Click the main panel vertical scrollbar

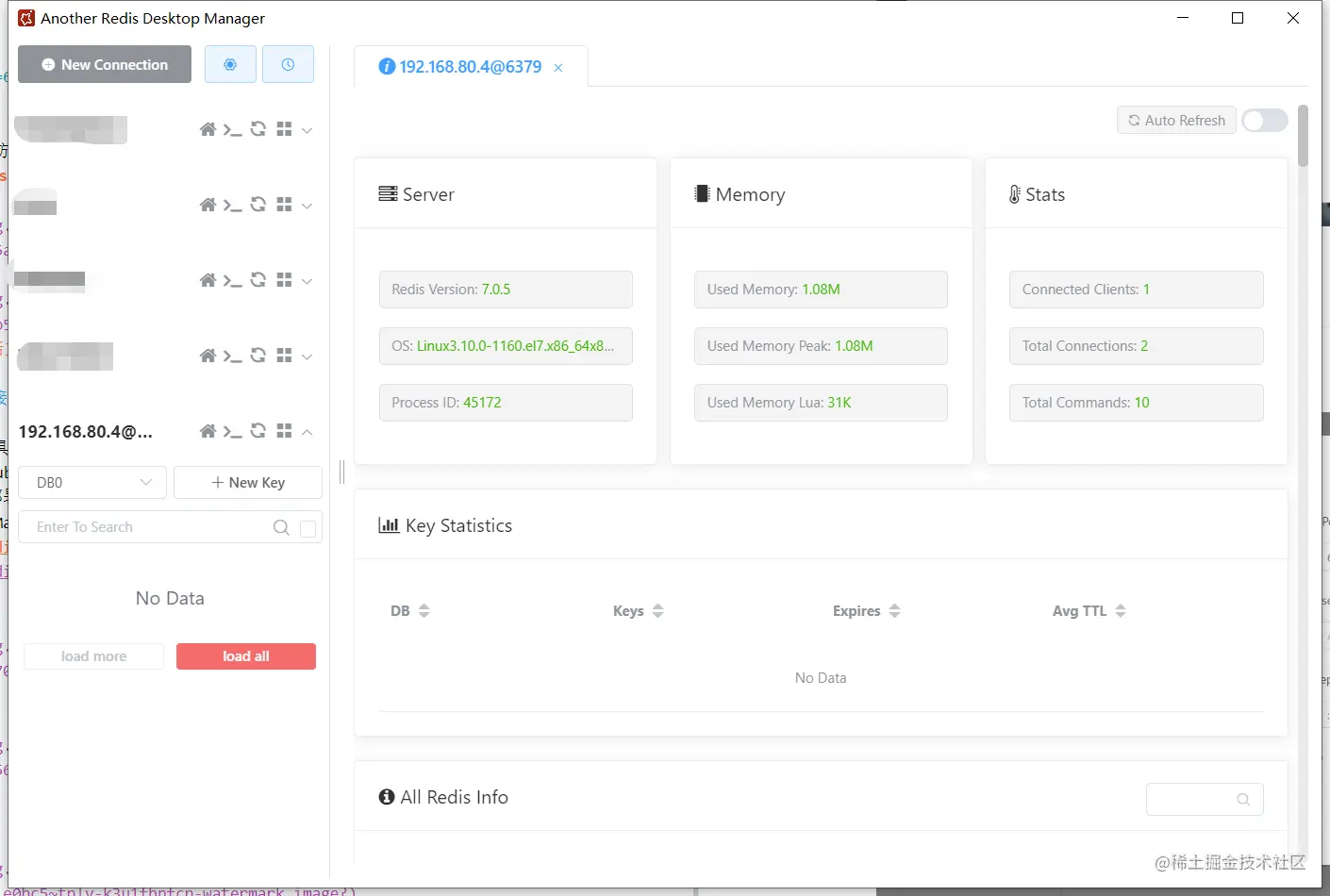pos(1303,136)
